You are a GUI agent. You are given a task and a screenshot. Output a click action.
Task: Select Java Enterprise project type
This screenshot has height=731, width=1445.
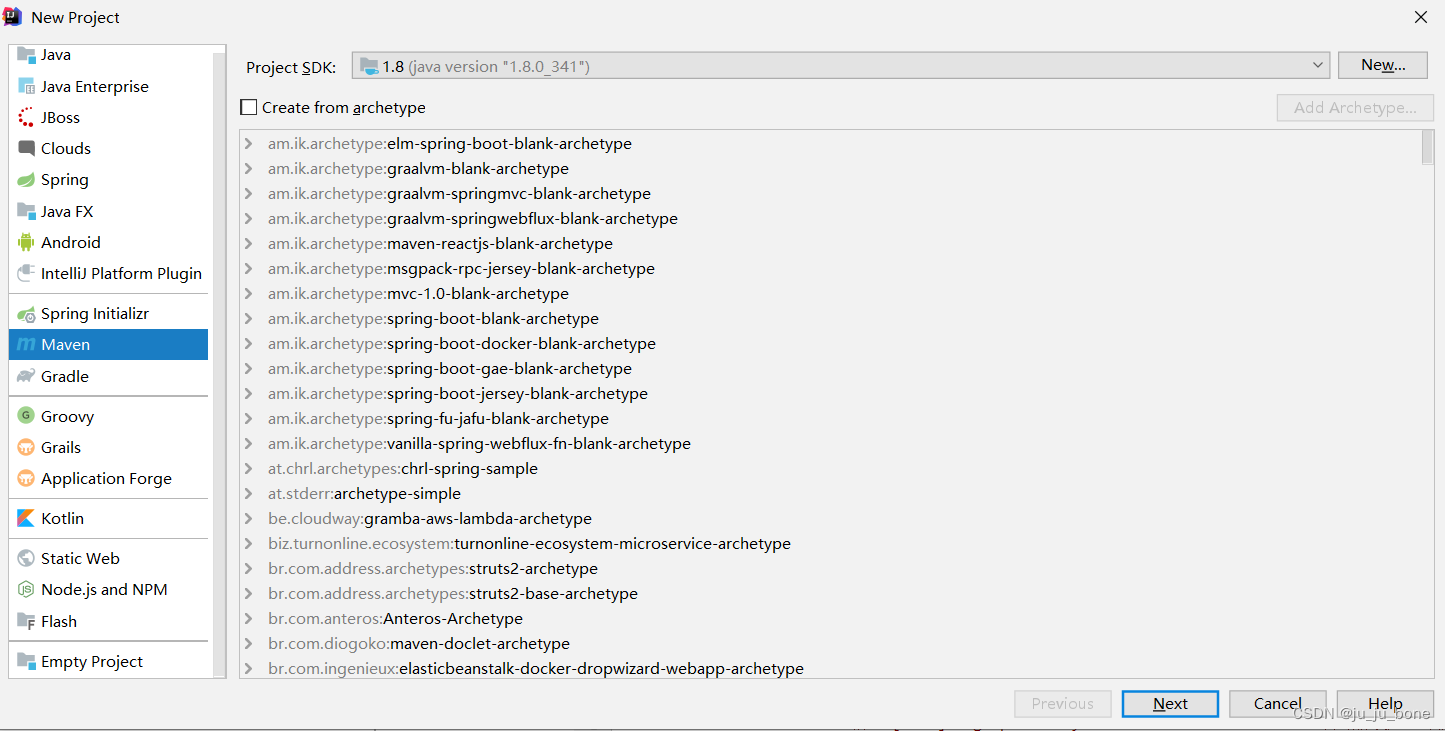pos(109,86)
